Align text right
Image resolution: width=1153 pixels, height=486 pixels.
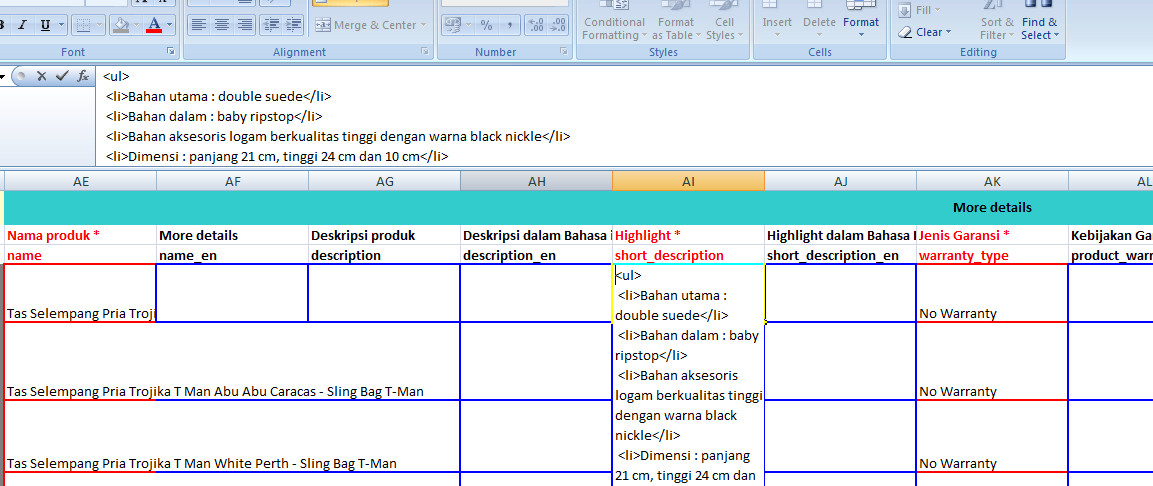[245, 26]
